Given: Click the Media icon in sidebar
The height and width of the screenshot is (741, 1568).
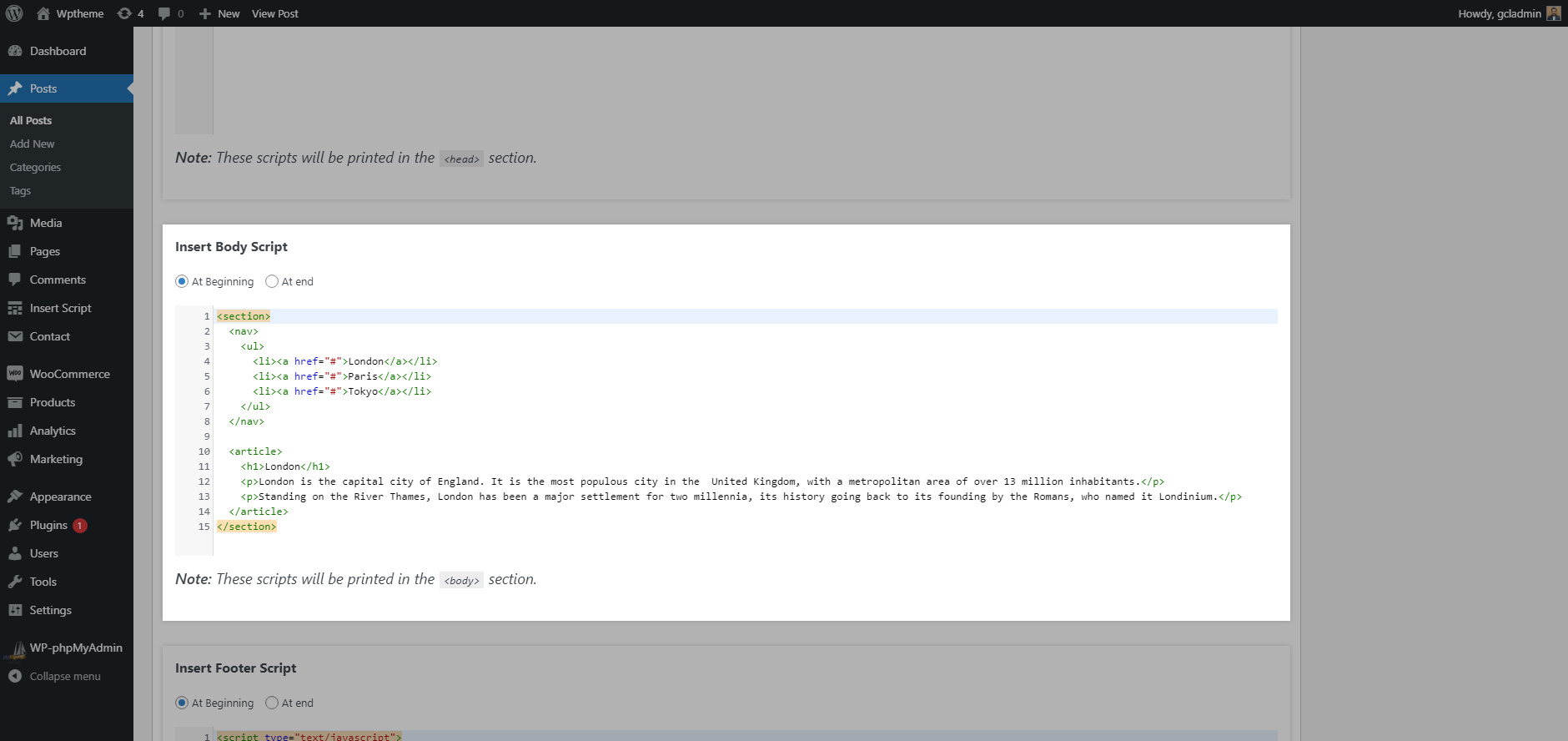Looking at the screenshot, I should tap(15, 223).
